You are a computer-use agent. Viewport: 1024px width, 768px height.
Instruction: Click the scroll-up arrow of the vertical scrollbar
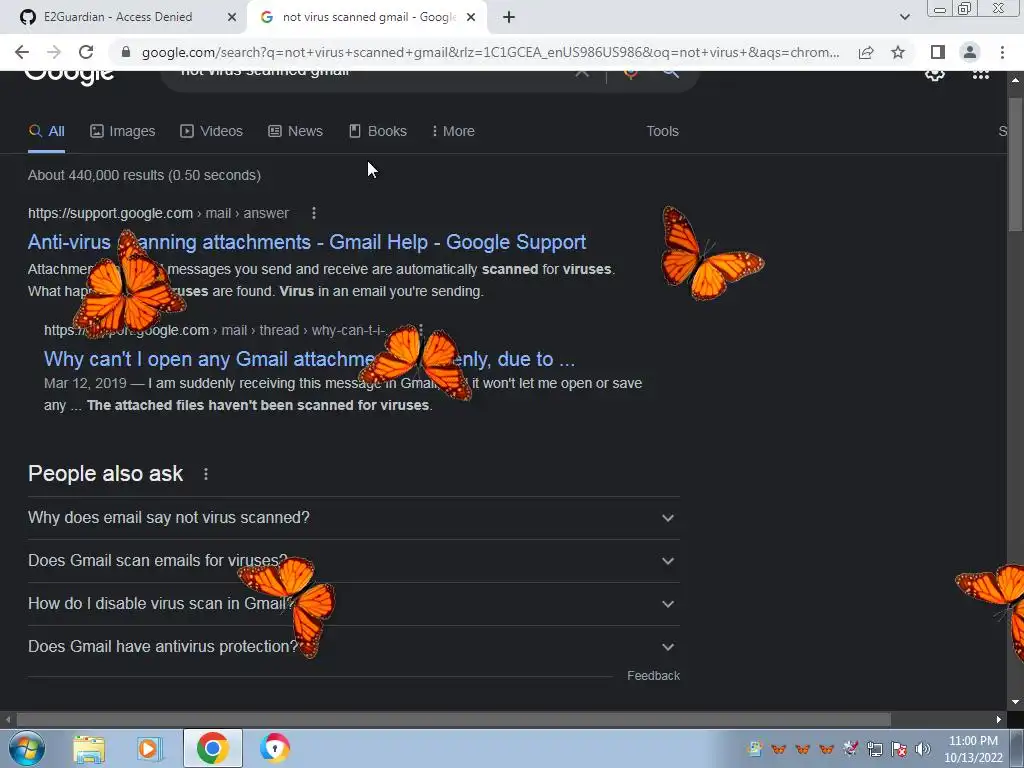click(x=1015, y=80)
